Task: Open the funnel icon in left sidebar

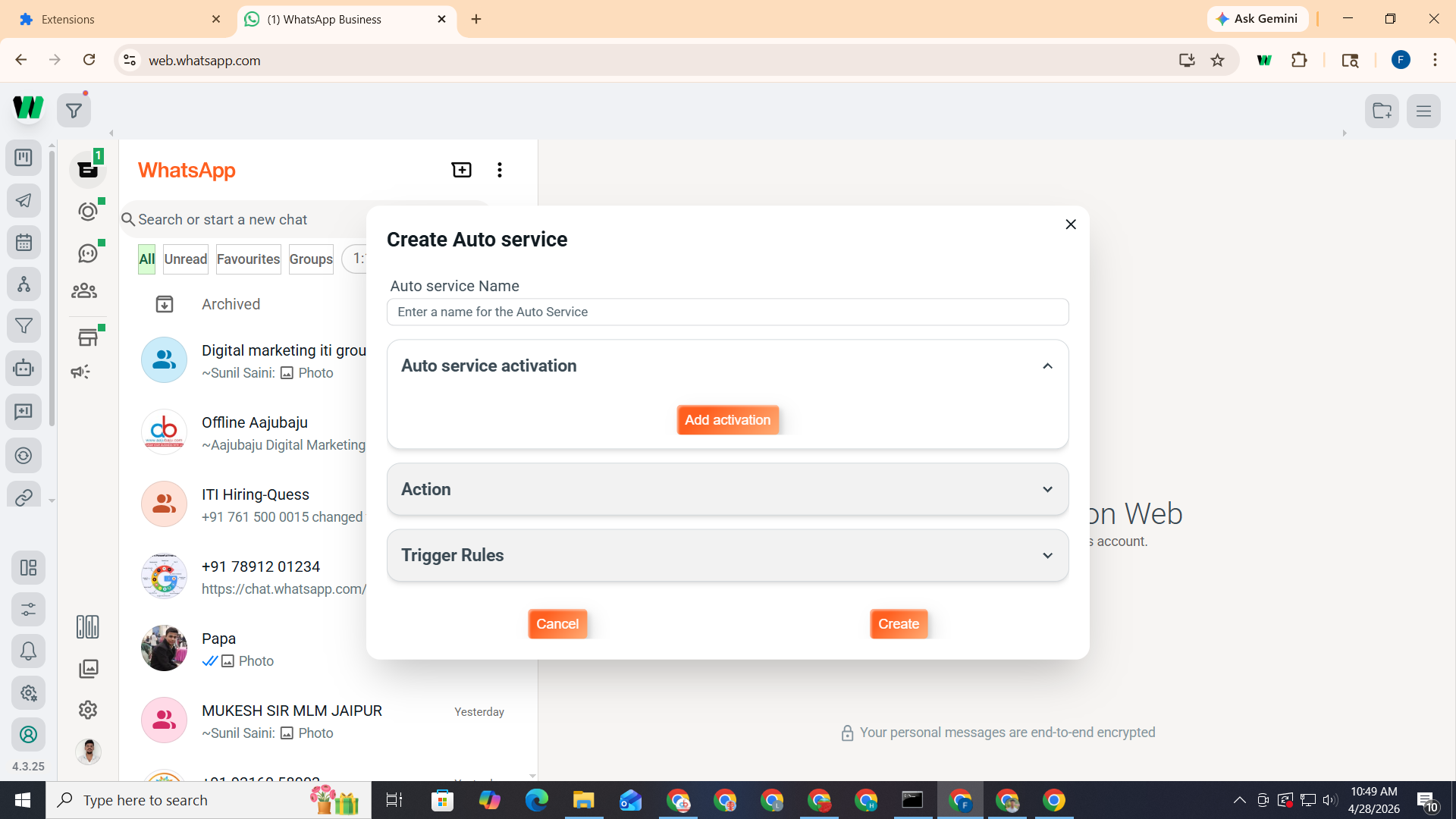Action: [x=24, y=326]
